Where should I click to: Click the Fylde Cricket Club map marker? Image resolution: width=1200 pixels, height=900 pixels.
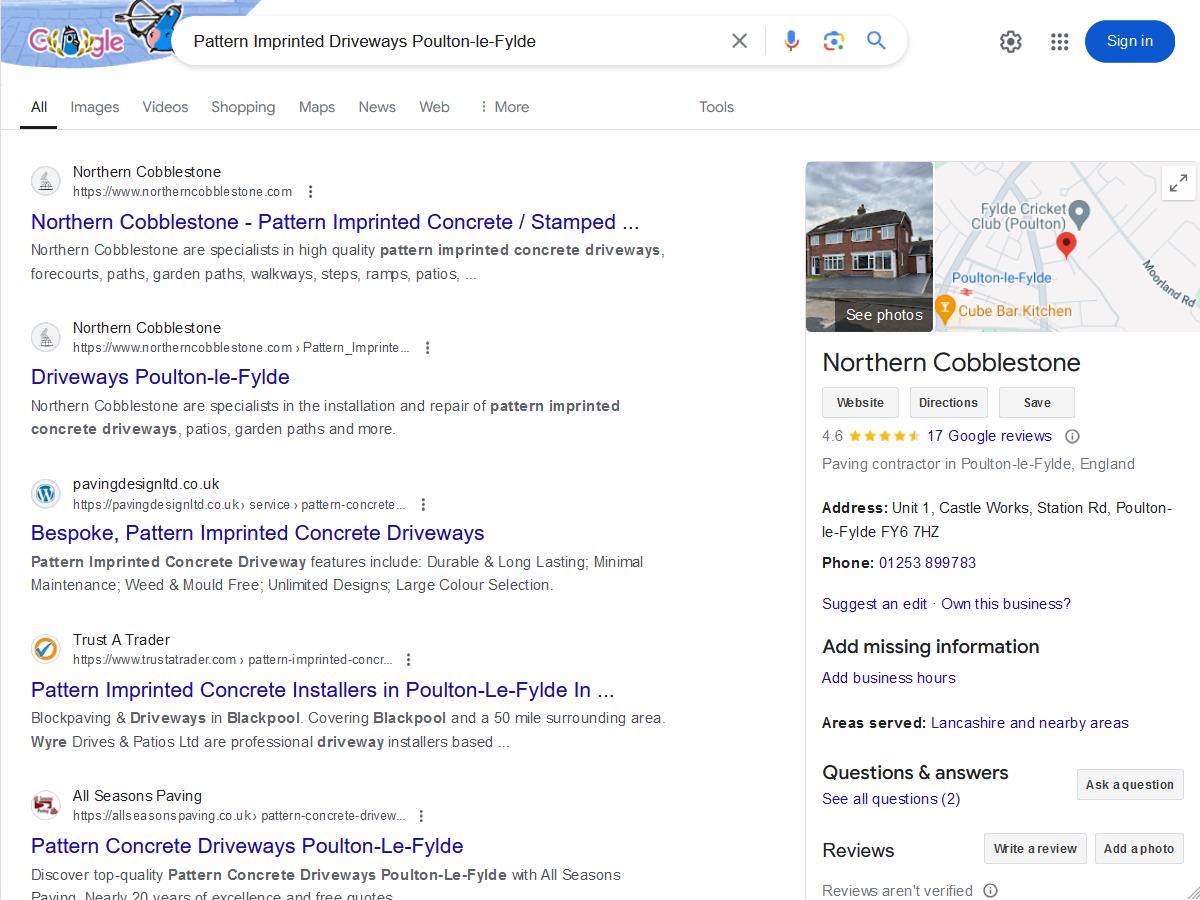[x=1079, y=213]
